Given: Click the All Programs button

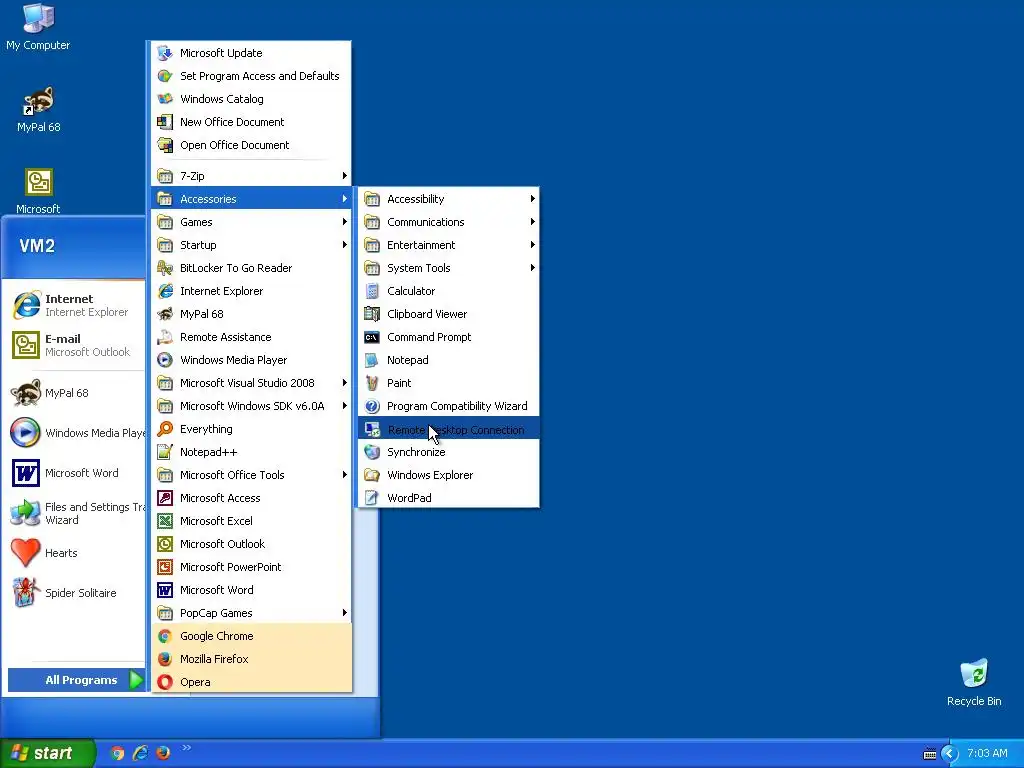Looking at the screenshot, I should coord(76,680).
